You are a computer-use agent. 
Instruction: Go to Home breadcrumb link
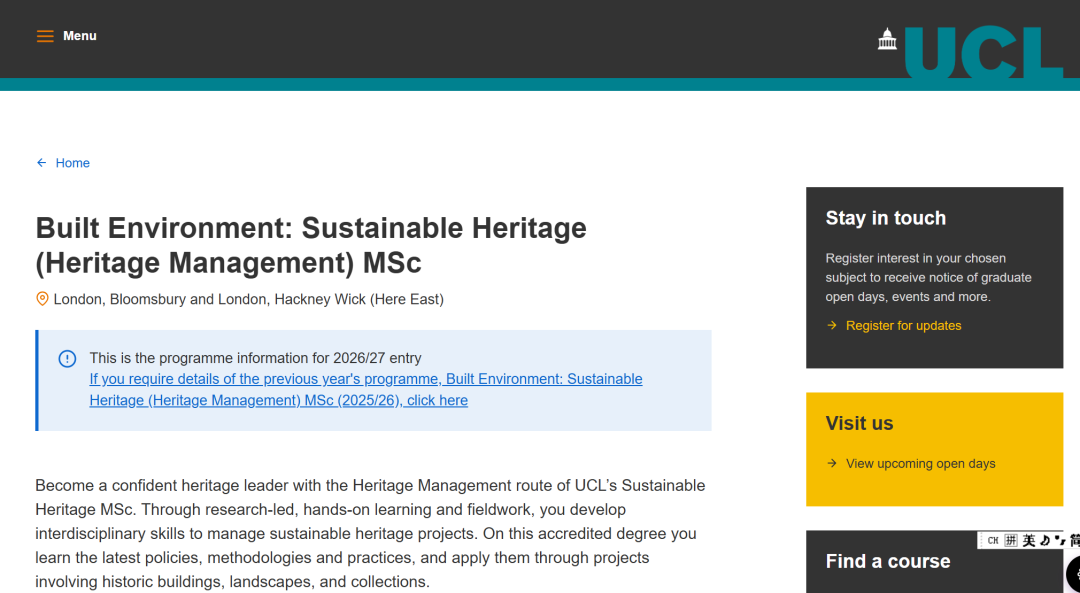click(72, 163)
